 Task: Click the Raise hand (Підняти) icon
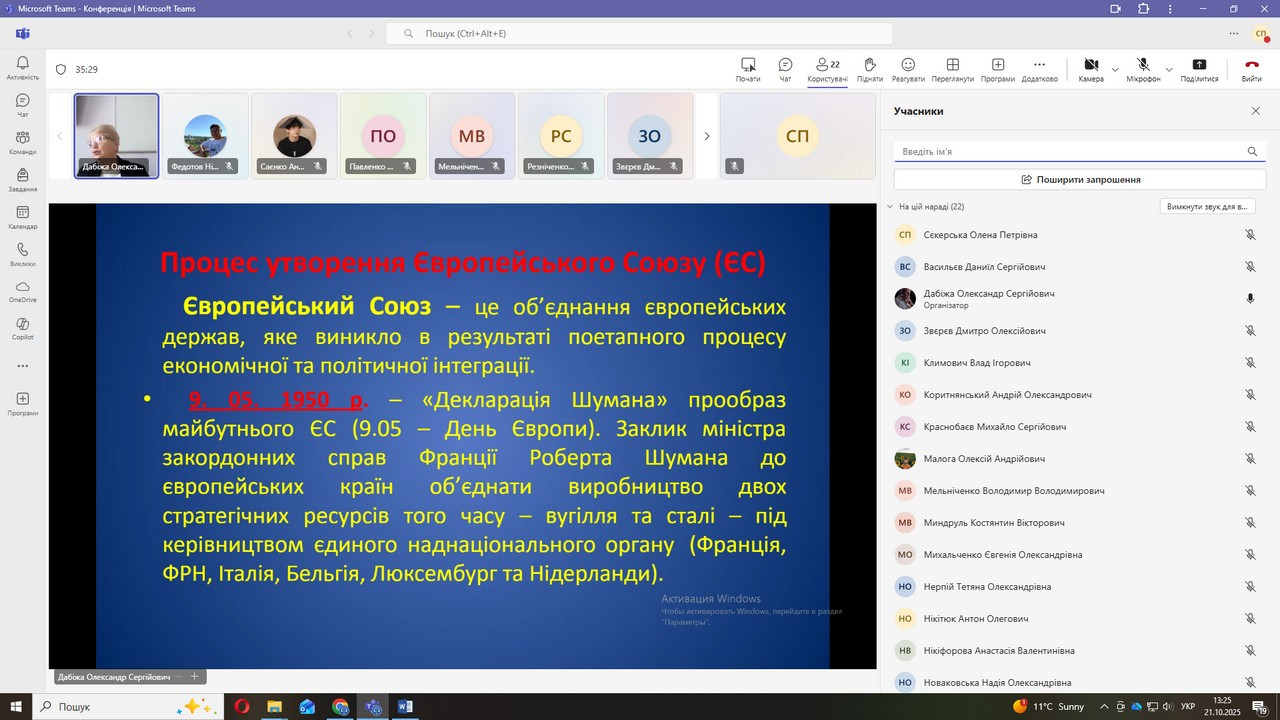[x=869, y=68]
